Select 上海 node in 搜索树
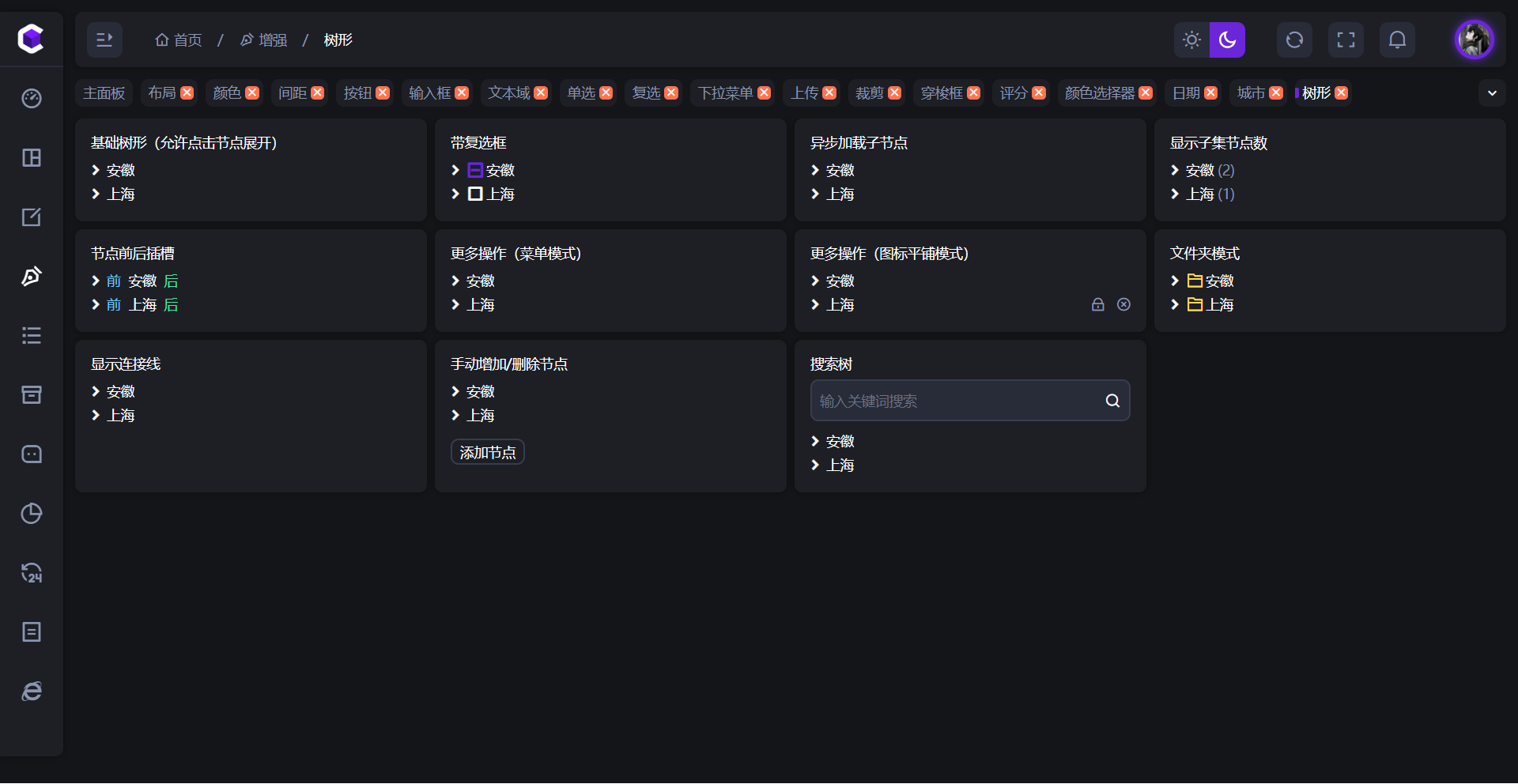This screenshot has height=784, width=1518. coord(840,465)
